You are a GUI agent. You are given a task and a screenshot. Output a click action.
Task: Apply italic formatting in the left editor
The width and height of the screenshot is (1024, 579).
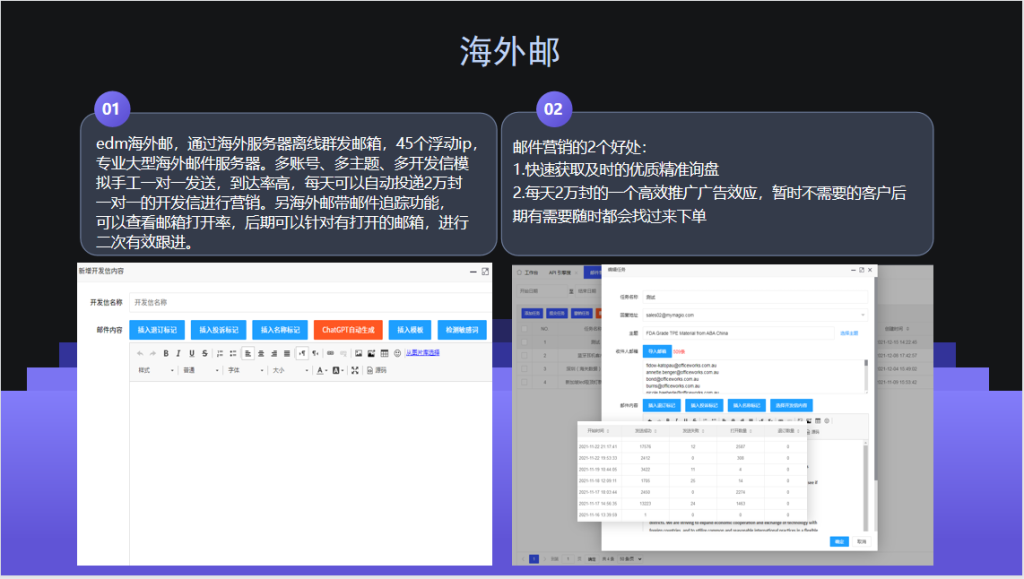click(x=178, y=353)
